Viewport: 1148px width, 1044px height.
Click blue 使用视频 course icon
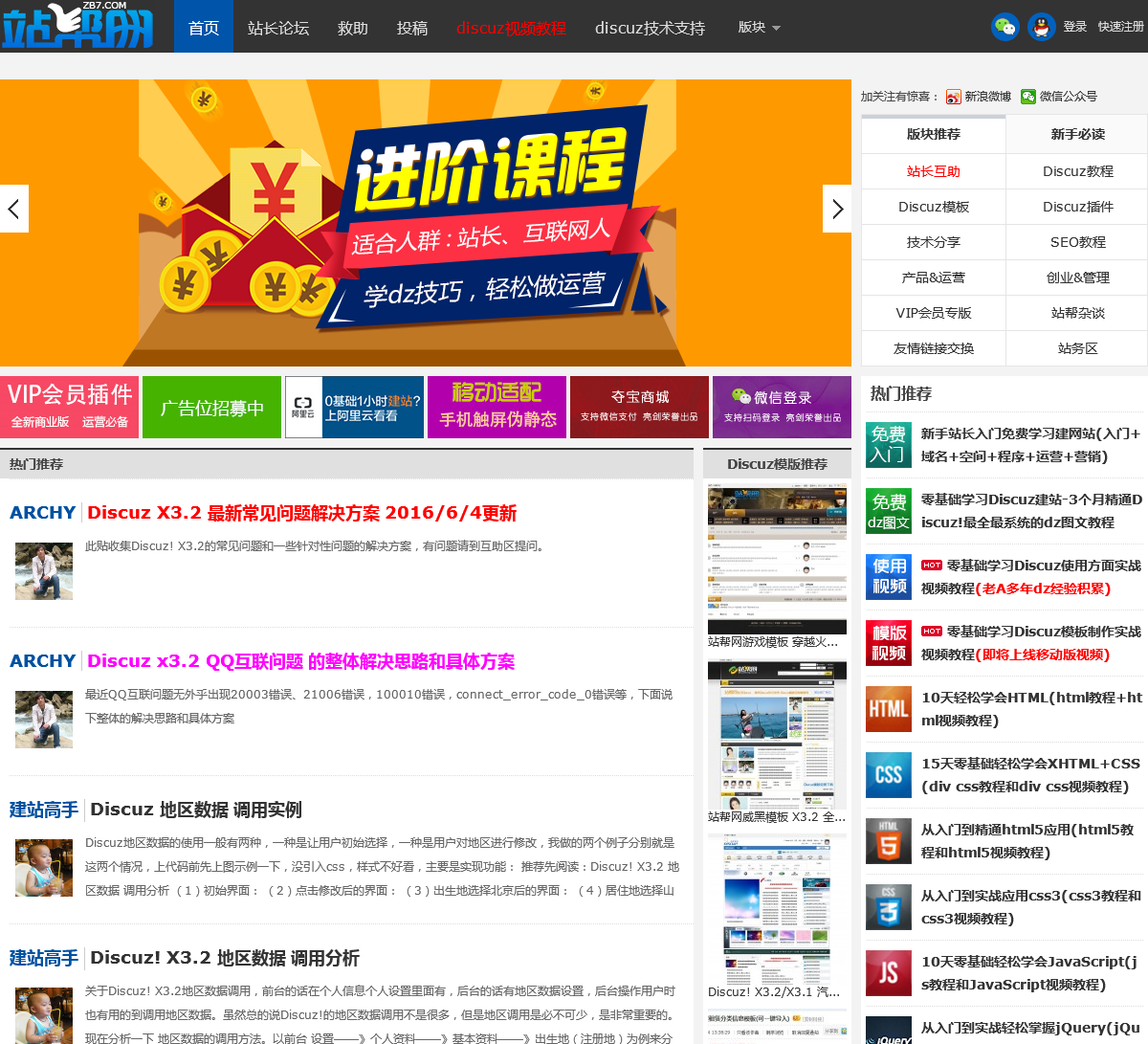(x=888, y=577)
